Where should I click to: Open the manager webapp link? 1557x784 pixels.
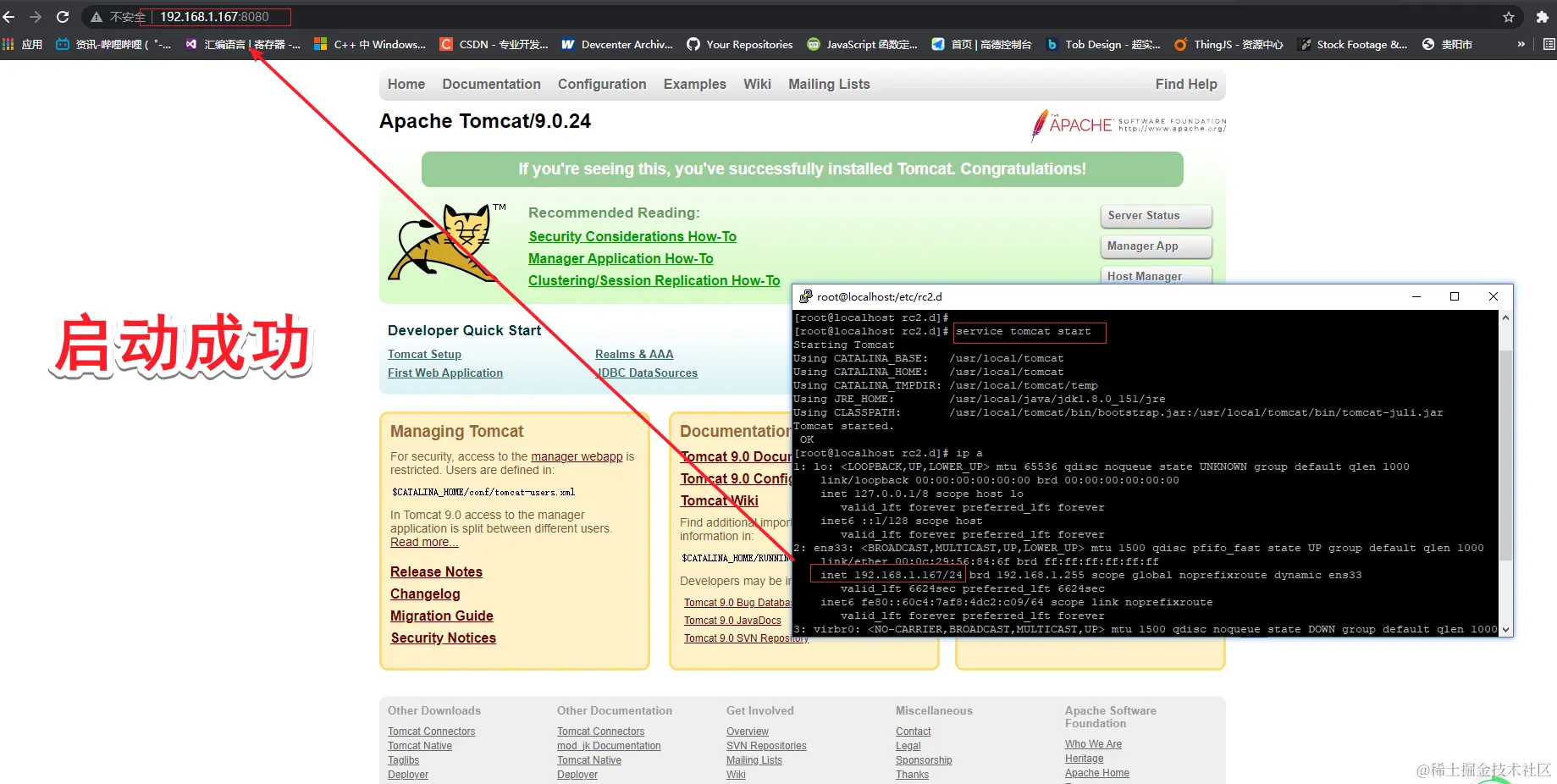(577, 456)
